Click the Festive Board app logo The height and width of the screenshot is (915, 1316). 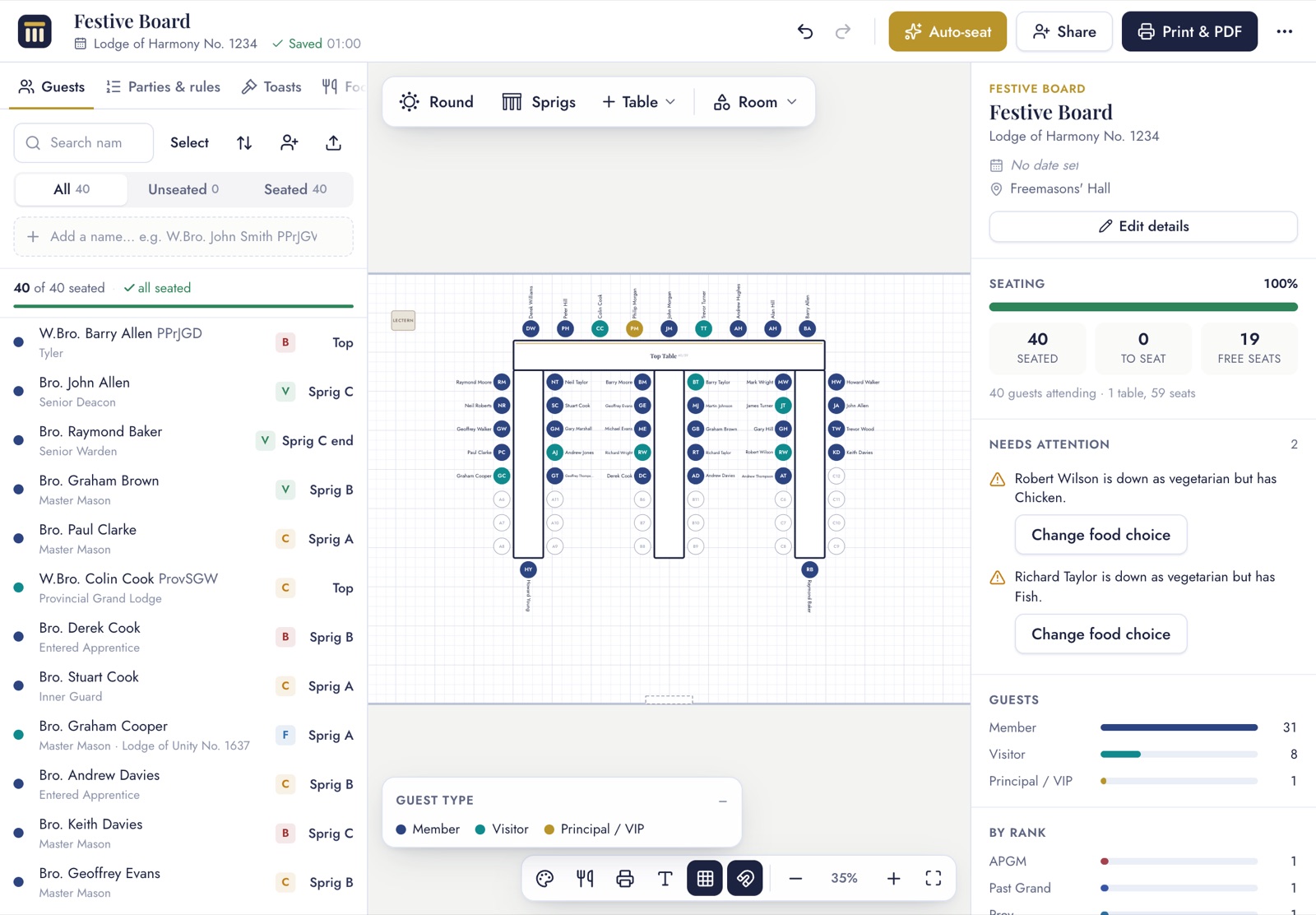(x=35, y=32)
